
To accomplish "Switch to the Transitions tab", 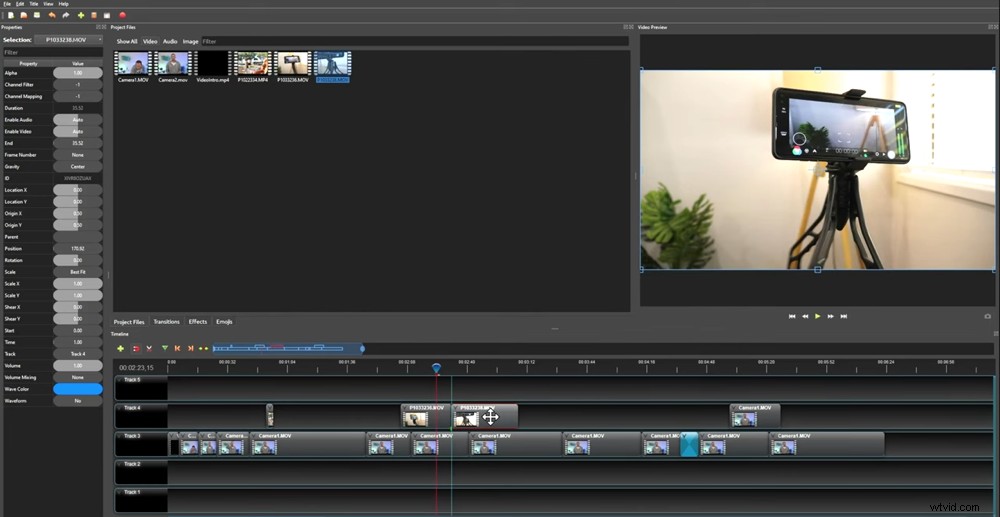I will 166,322.
